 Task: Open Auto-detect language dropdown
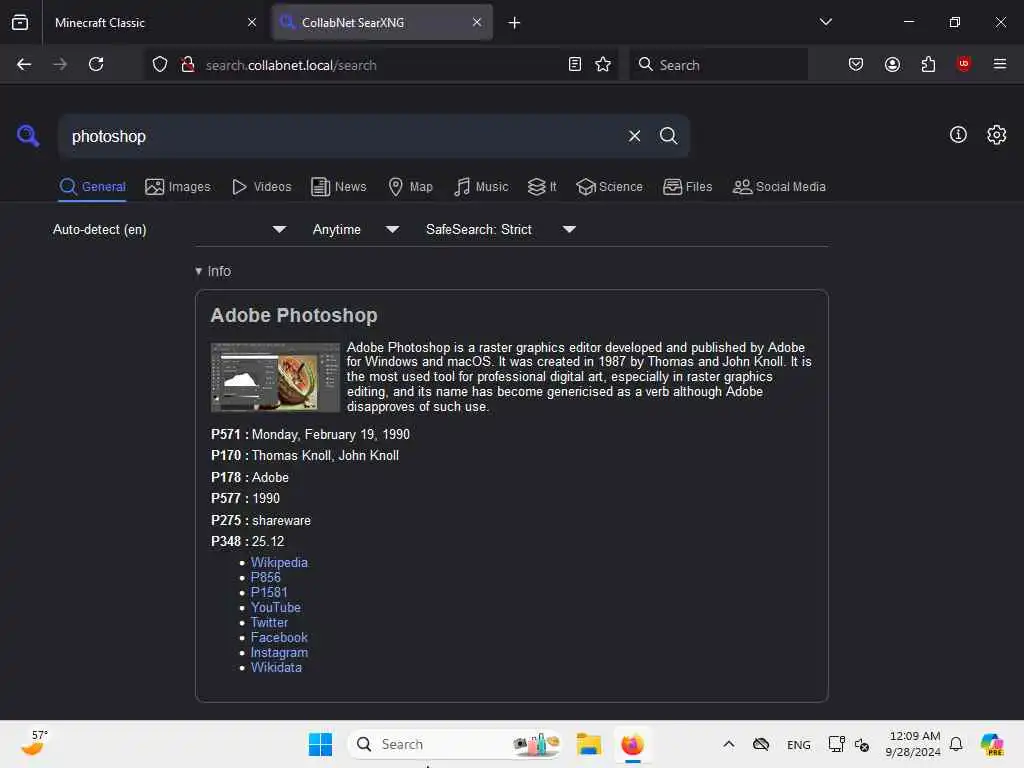(x=170, y=229)
